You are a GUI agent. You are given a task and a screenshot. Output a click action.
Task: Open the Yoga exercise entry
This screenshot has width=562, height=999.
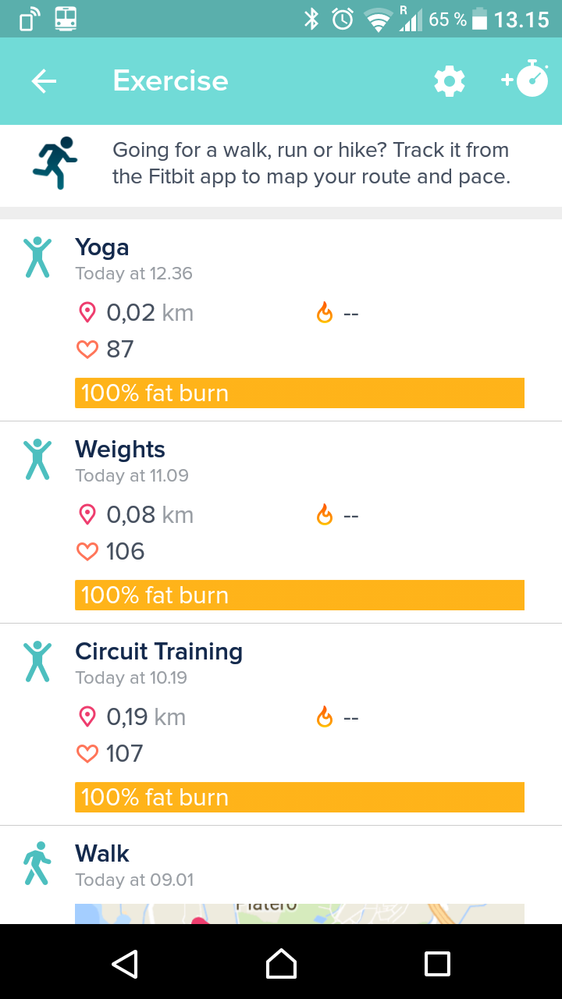click(281, 320)
